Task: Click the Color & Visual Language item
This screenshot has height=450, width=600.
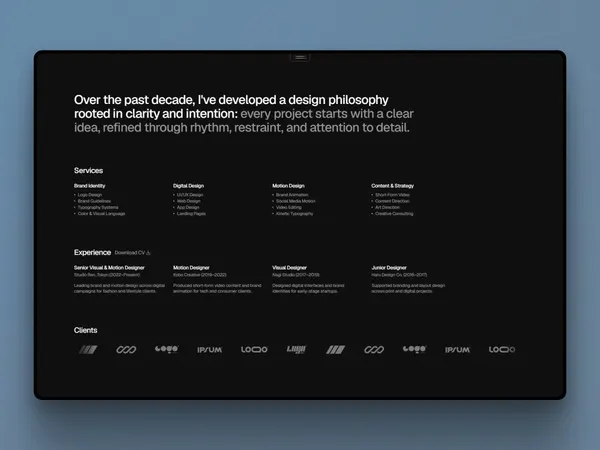Action: (x=101, y=214)
